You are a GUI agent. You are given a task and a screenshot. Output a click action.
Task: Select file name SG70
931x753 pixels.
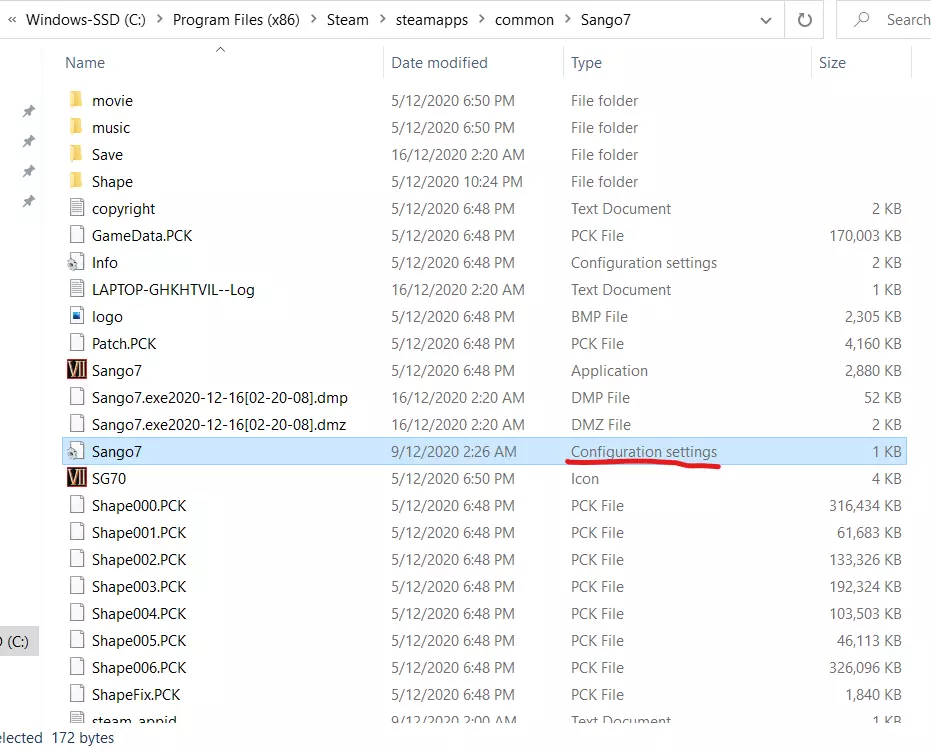point(109,479)
